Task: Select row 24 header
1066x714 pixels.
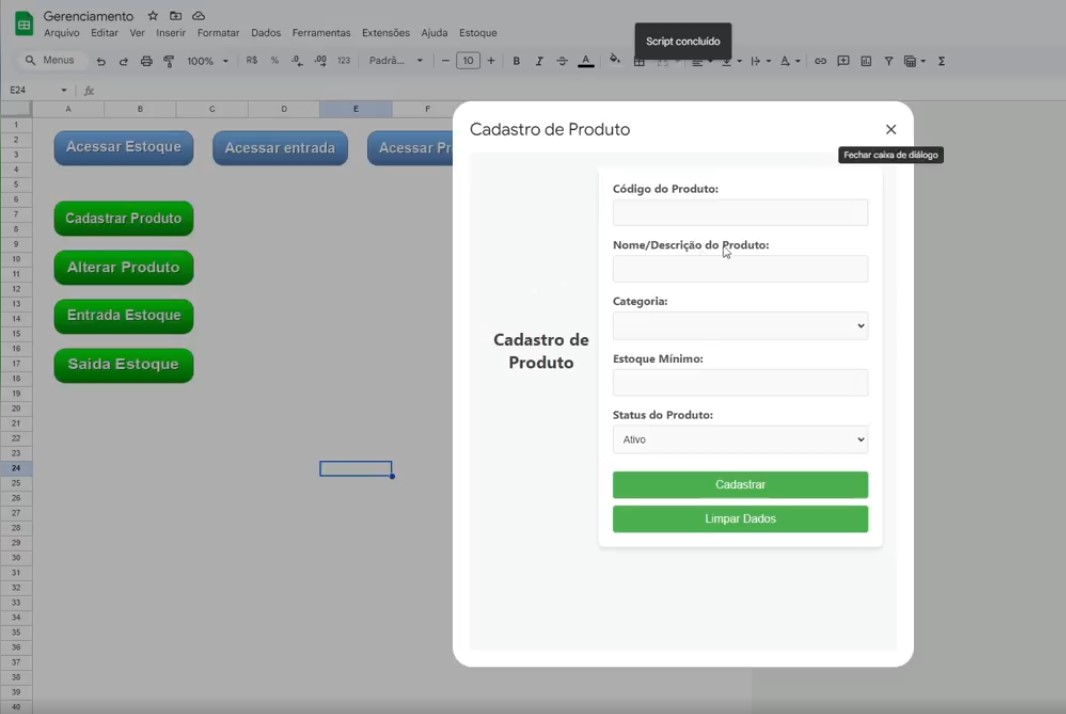Action: (16, 468)
